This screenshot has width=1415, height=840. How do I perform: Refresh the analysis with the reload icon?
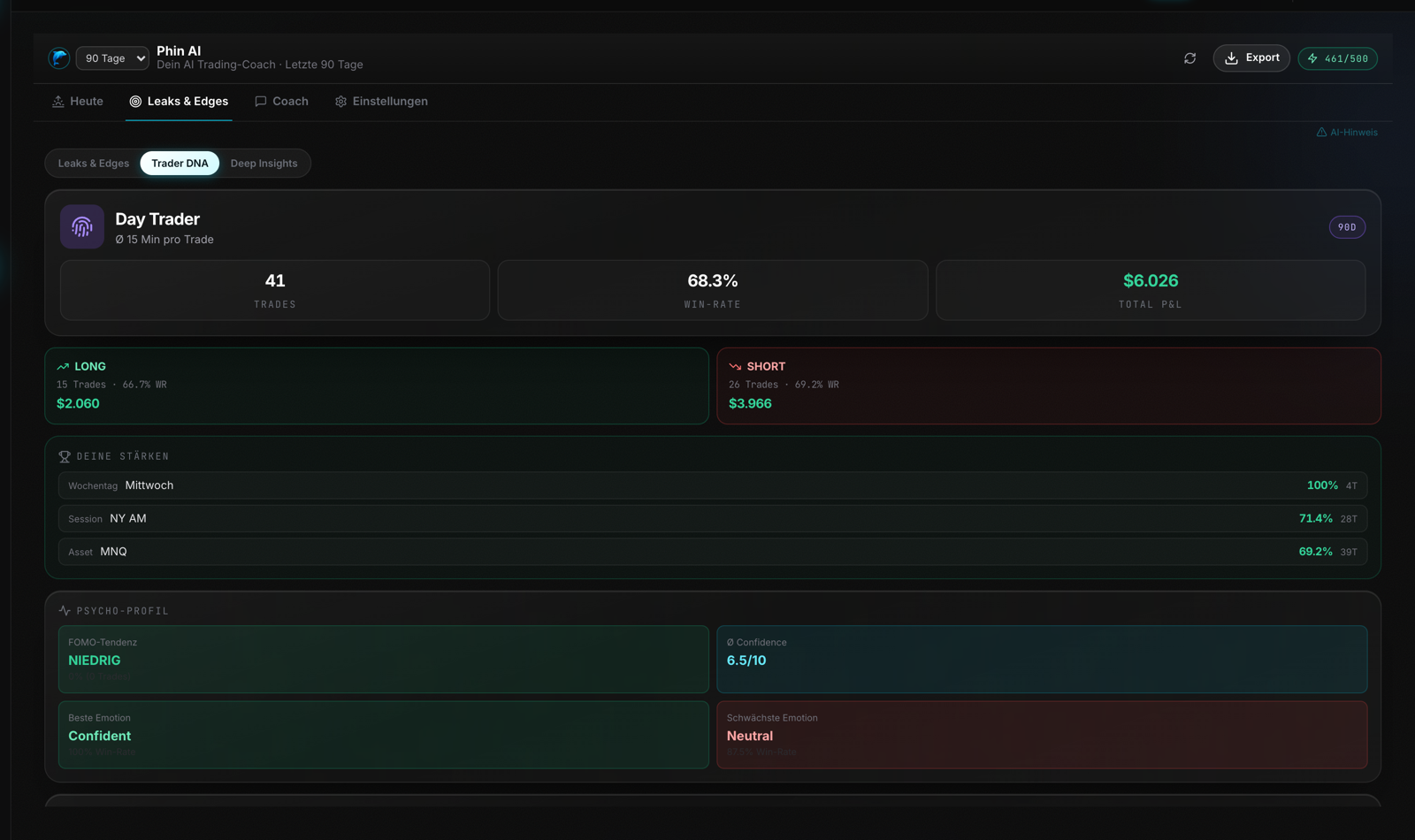1189,58
